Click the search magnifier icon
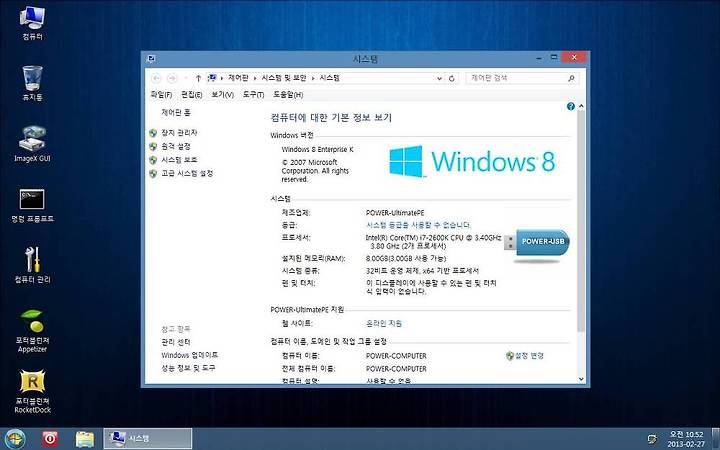 (x=571, y=79)
